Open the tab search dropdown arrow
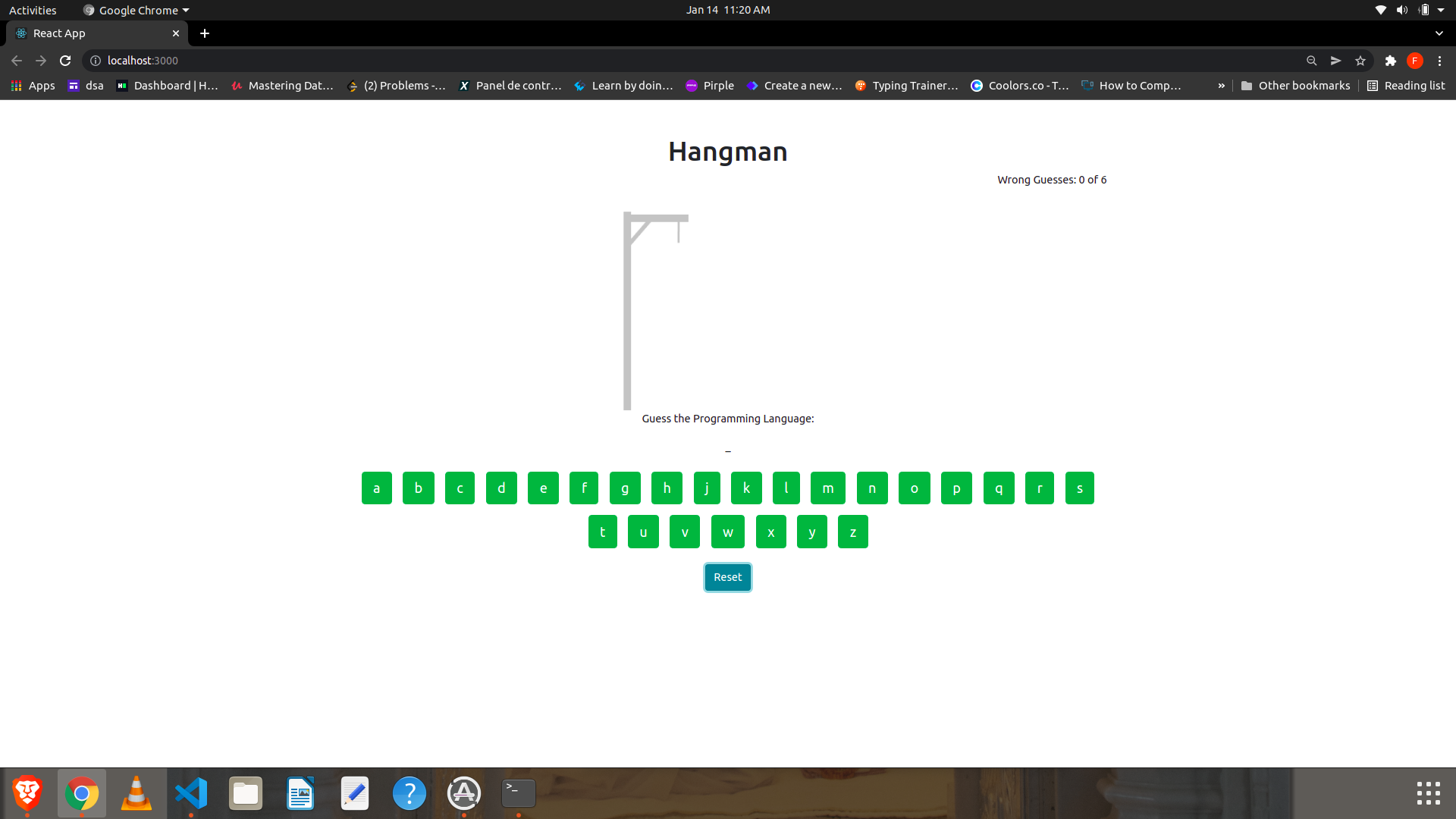This screenshot has height=819, width=1456. click(x=1439, y=33)
